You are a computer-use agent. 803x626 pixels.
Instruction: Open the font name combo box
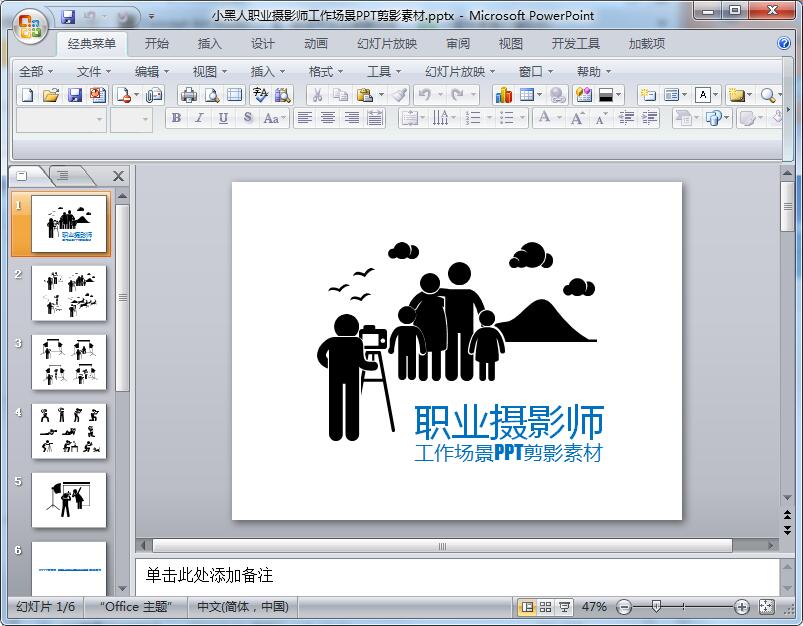pos(60,119)
